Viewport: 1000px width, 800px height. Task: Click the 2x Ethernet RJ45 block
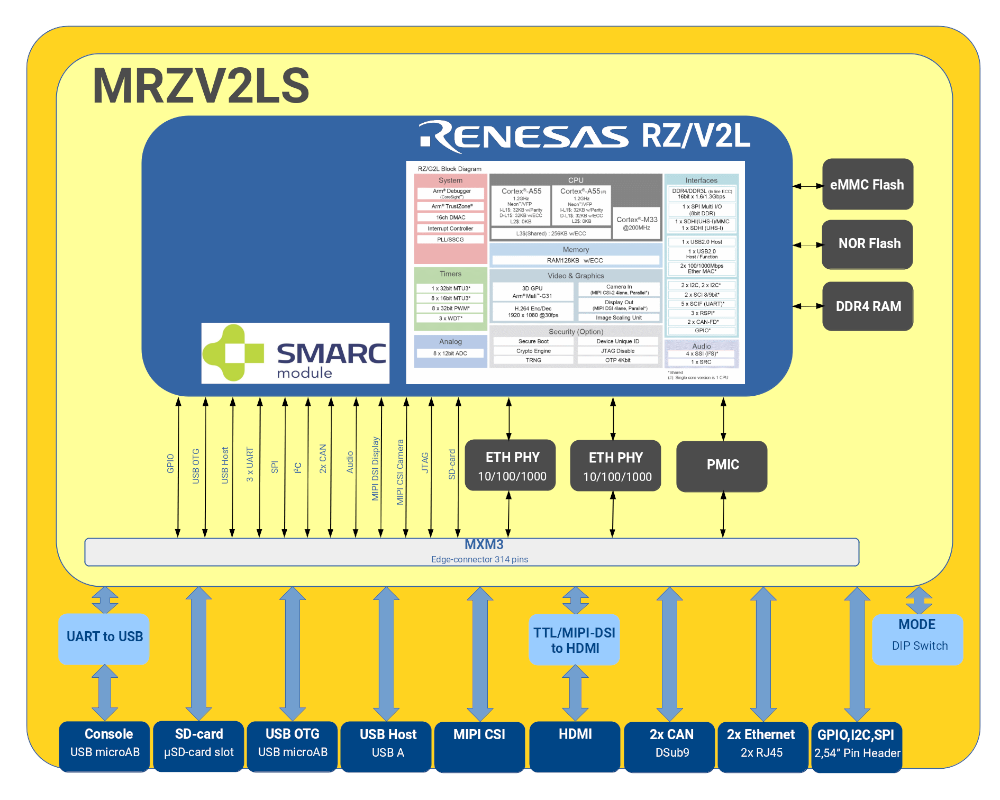(761, 745)
